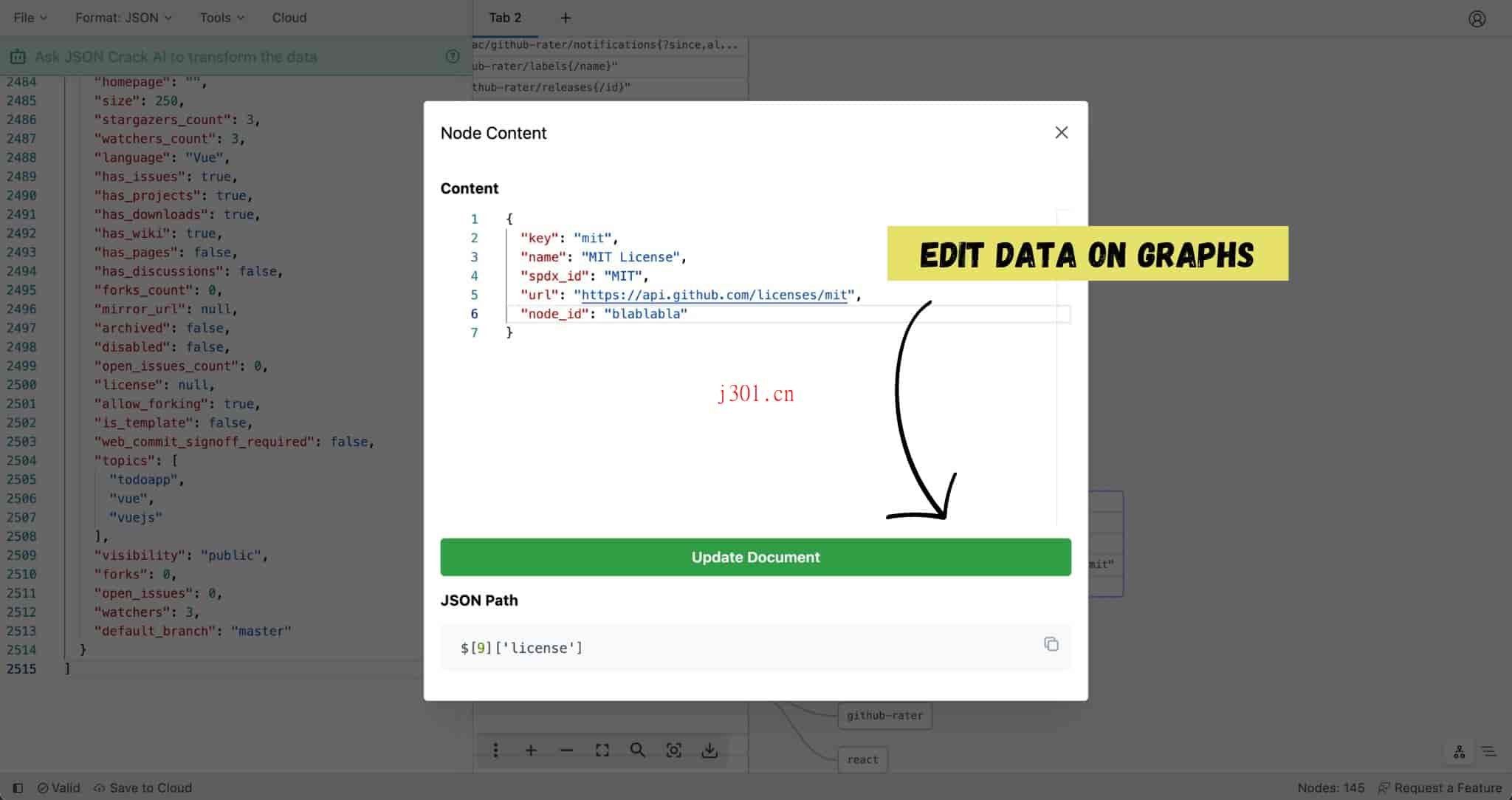The height and width of the screenshot is (800, 1512).
Task: Fit the graph to screen
Action: (602, 750)
